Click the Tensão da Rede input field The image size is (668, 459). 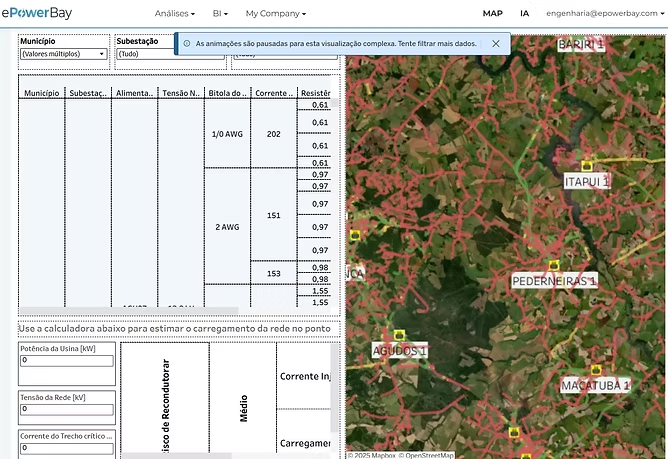tap(66, 409)
